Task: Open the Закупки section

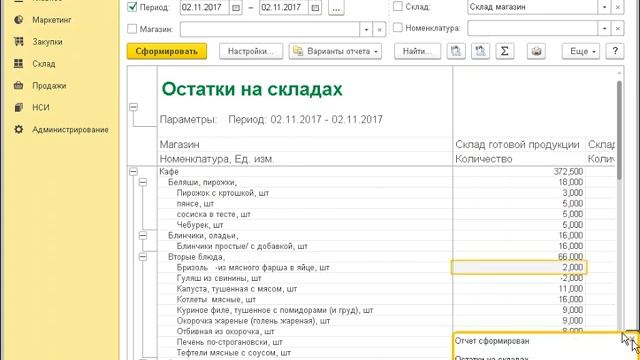Action: 47,42
